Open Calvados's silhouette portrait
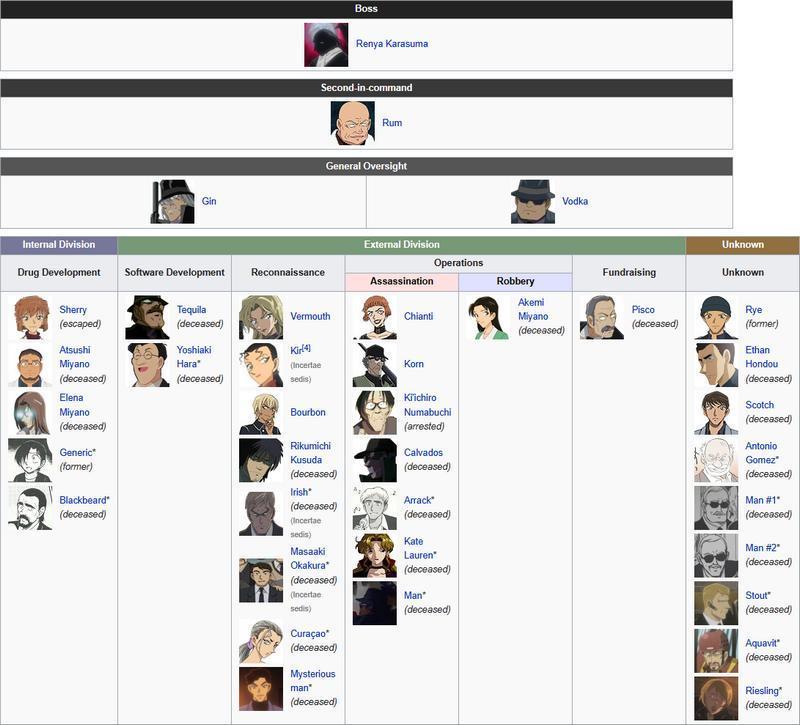The width and height of the screenshot is (800, 725). [x=374, y=460]
